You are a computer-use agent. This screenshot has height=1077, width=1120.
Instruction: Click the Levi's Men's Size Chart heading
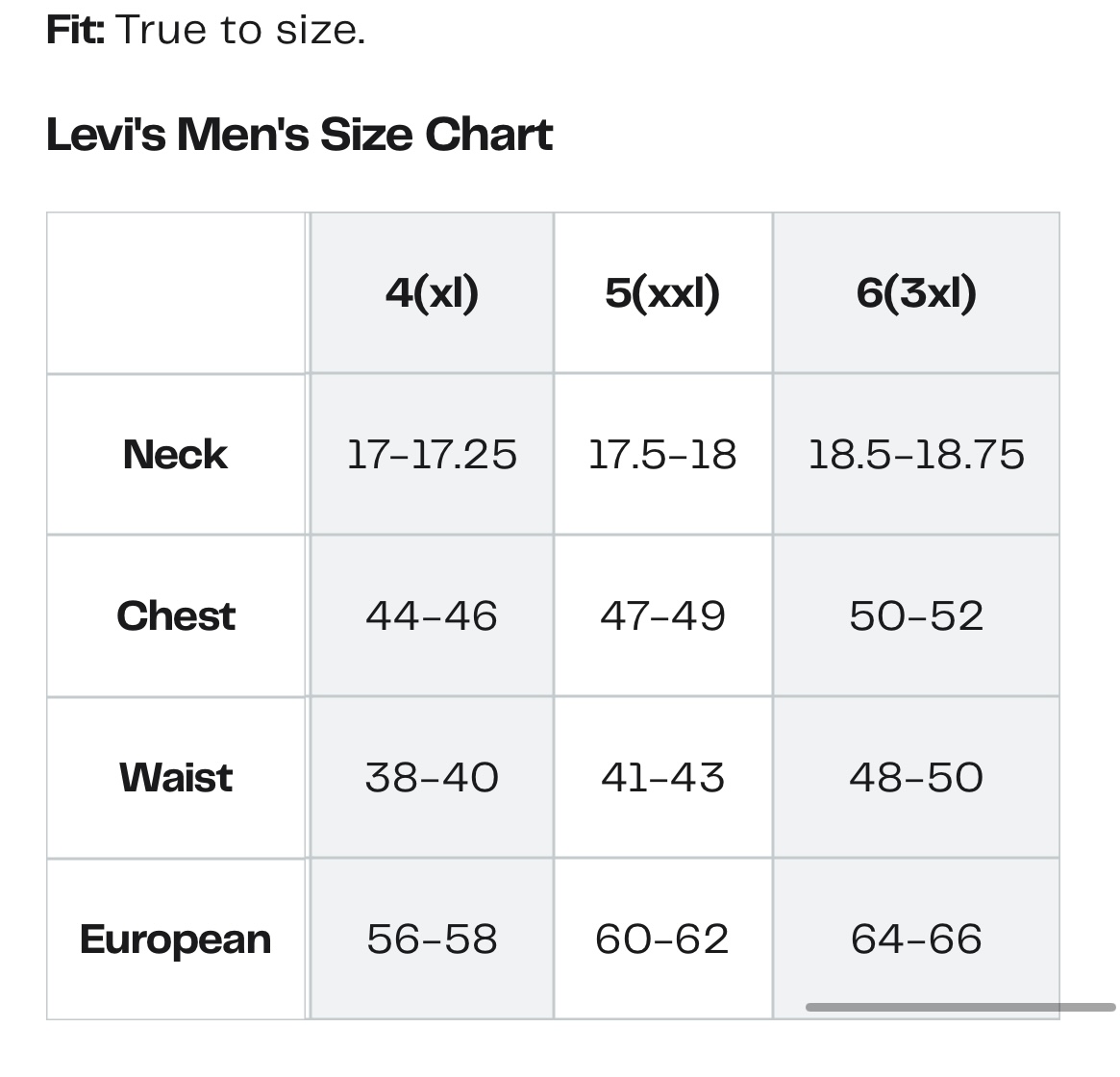click(x=299, y=135)
